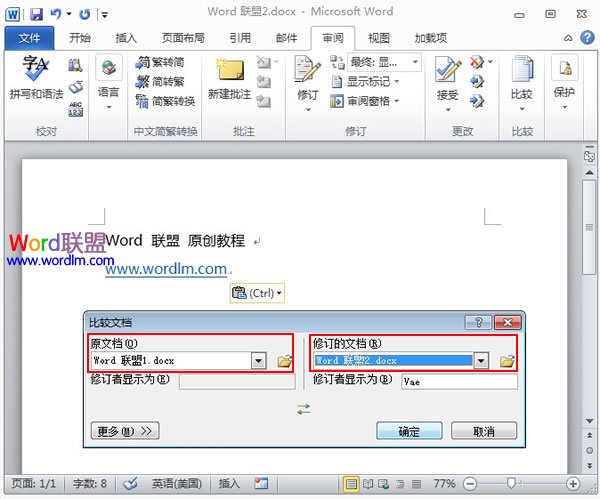Click the www.wordlm.com hyperlink in document

tap(166, 269)
